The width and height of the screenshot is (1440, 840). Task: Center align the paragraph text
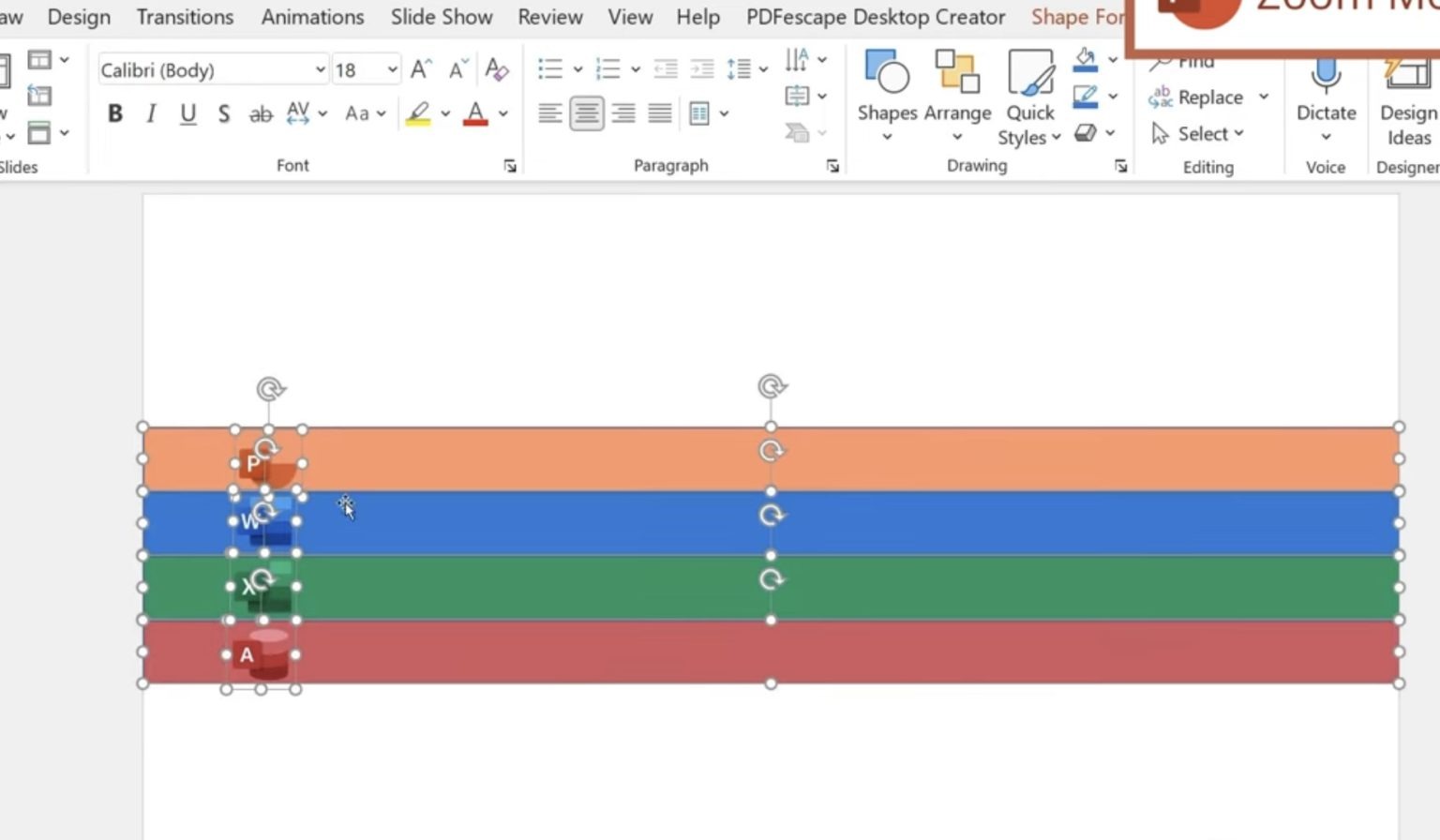(x=585, y=112)
